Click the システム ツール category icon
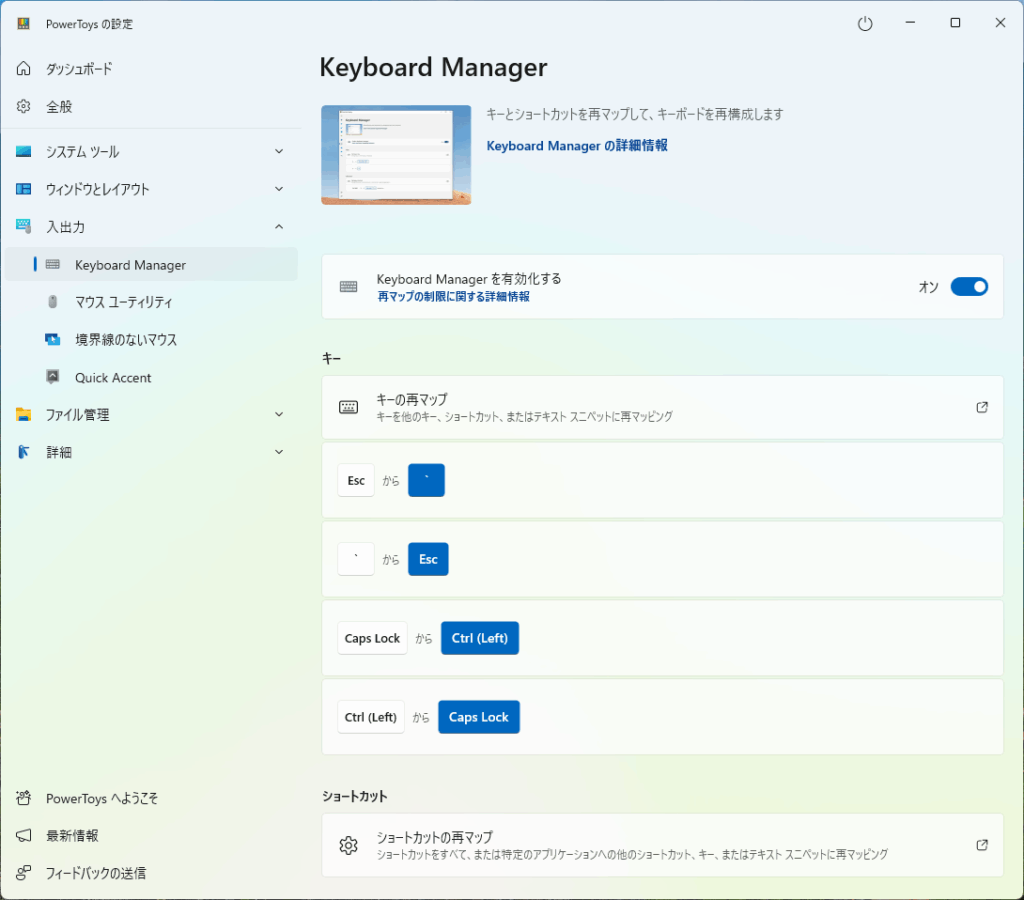Screen dimensions: 1024x900 (x=24, y=152)
